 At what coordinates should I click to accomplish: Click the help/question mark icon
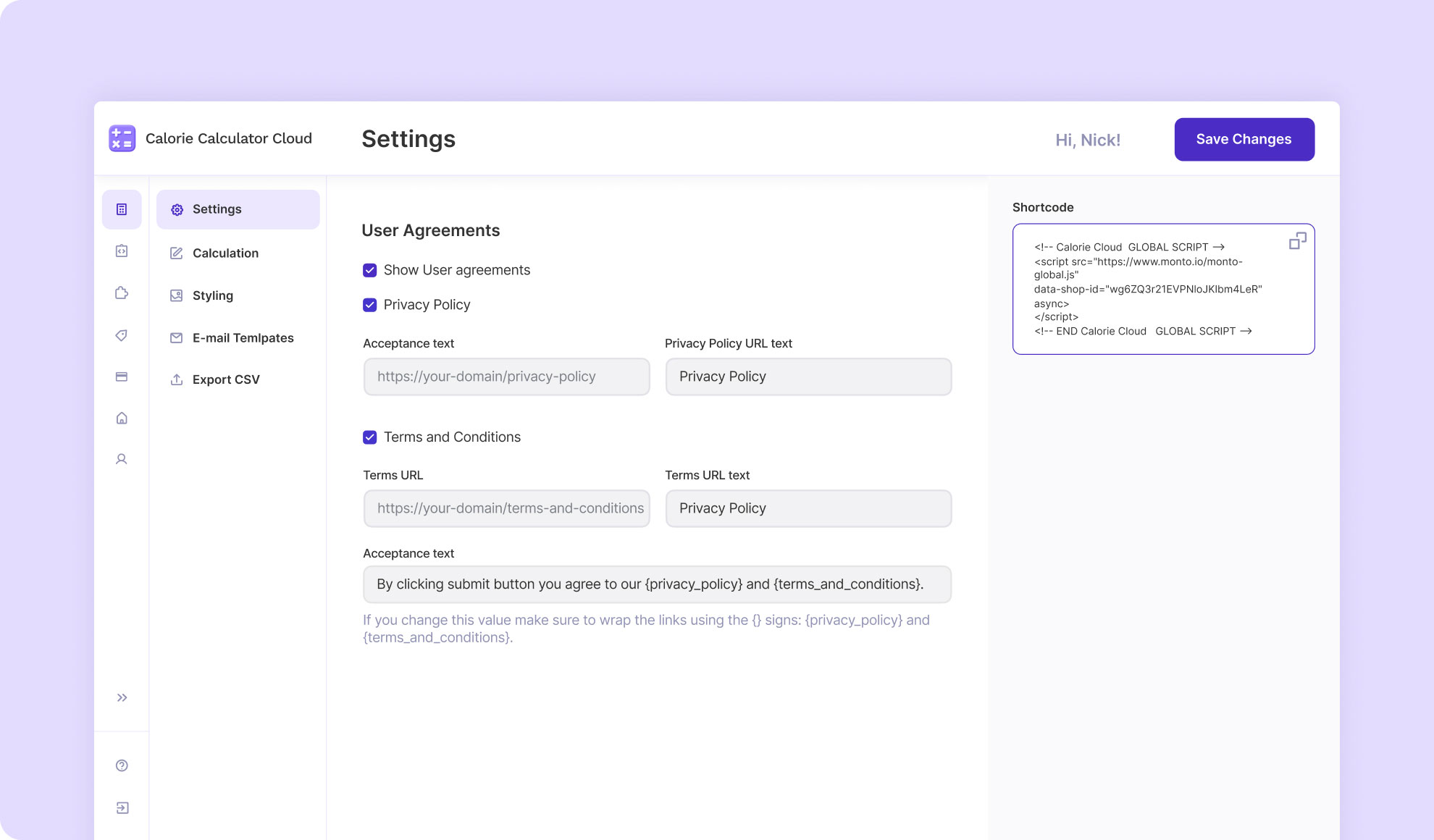[x=122, y=765]
